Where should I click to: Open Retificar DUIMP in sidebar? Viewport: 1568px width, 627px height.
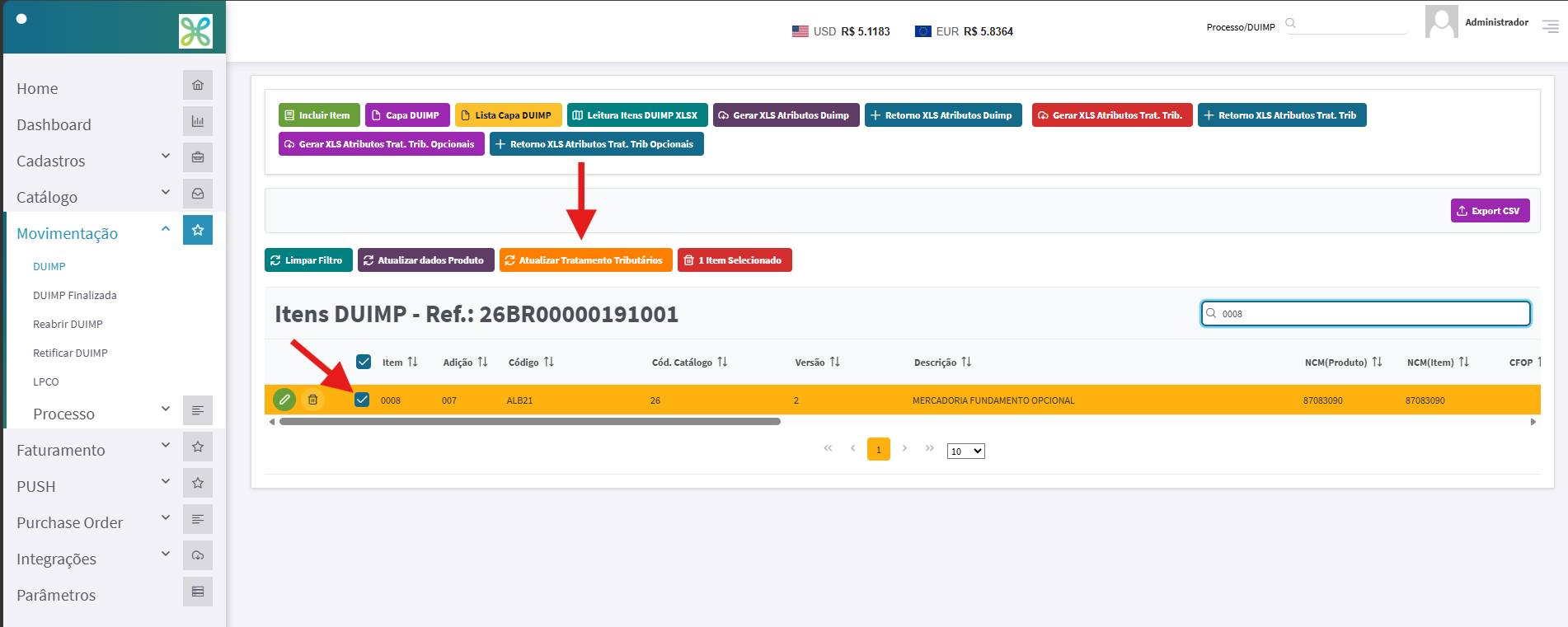(70, 353)
